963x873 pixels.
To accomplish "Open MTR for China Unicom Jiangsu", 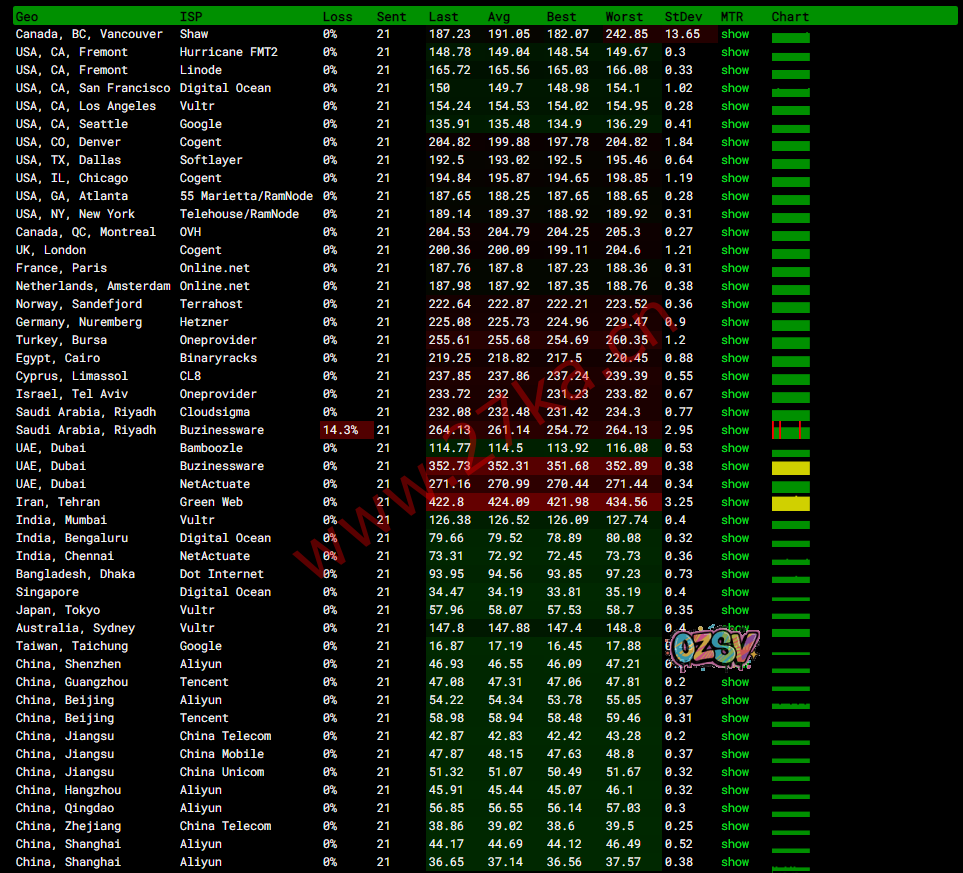I will (735, 772).
